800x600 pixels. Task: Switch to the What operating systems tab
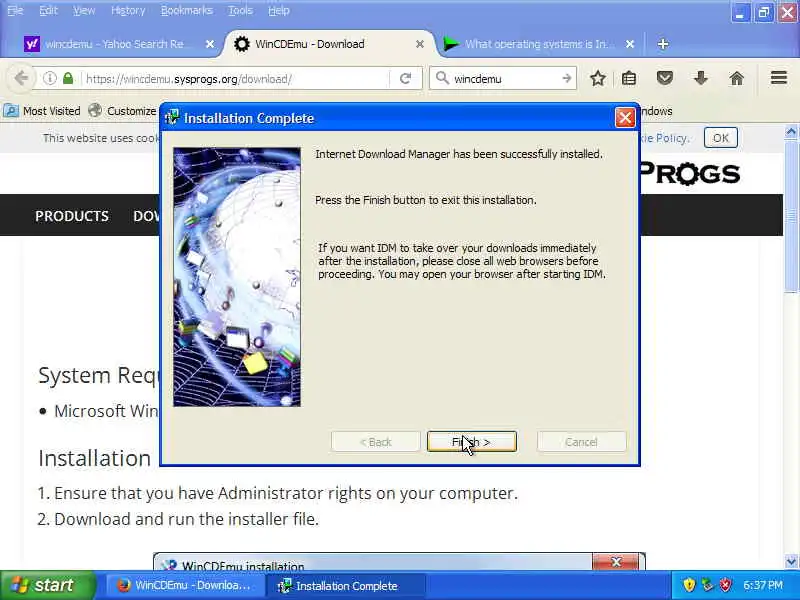click(536, 44)
